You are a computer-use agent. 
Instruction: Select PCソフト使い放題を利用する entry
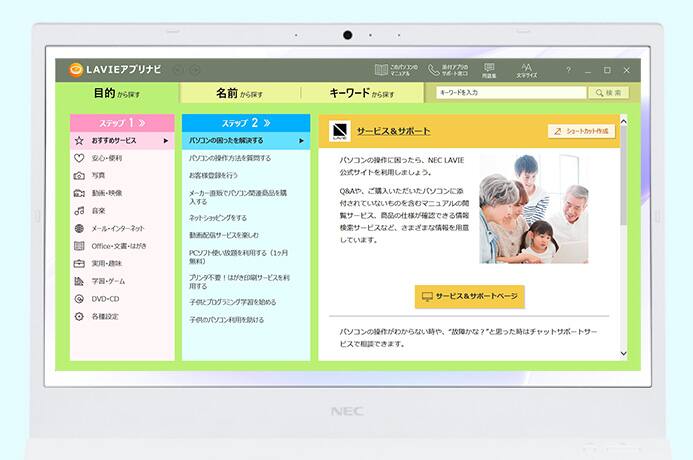pos(239,257)
